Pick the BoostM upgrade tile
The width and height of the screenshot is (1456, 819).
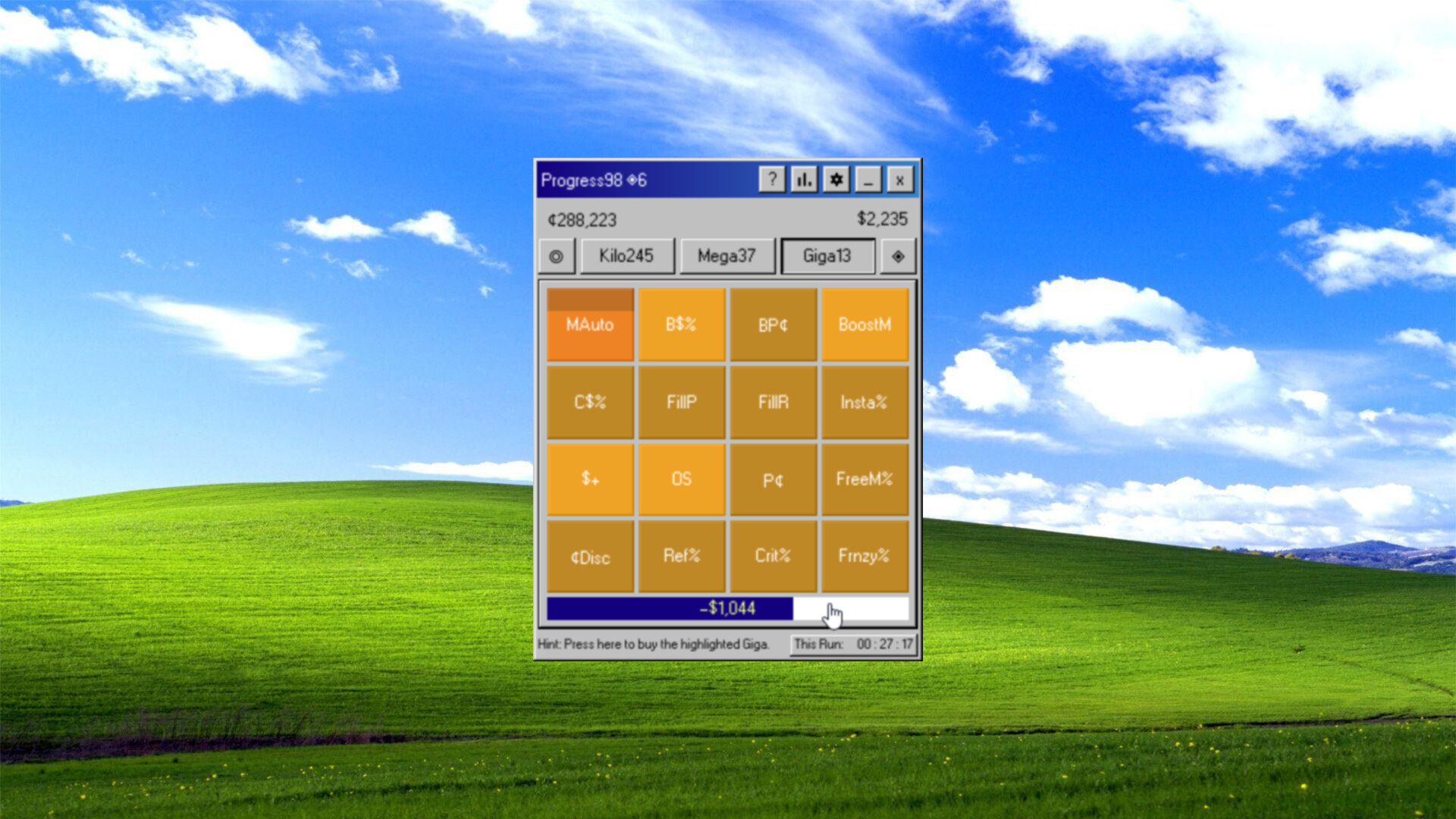[x=865, y=325]
